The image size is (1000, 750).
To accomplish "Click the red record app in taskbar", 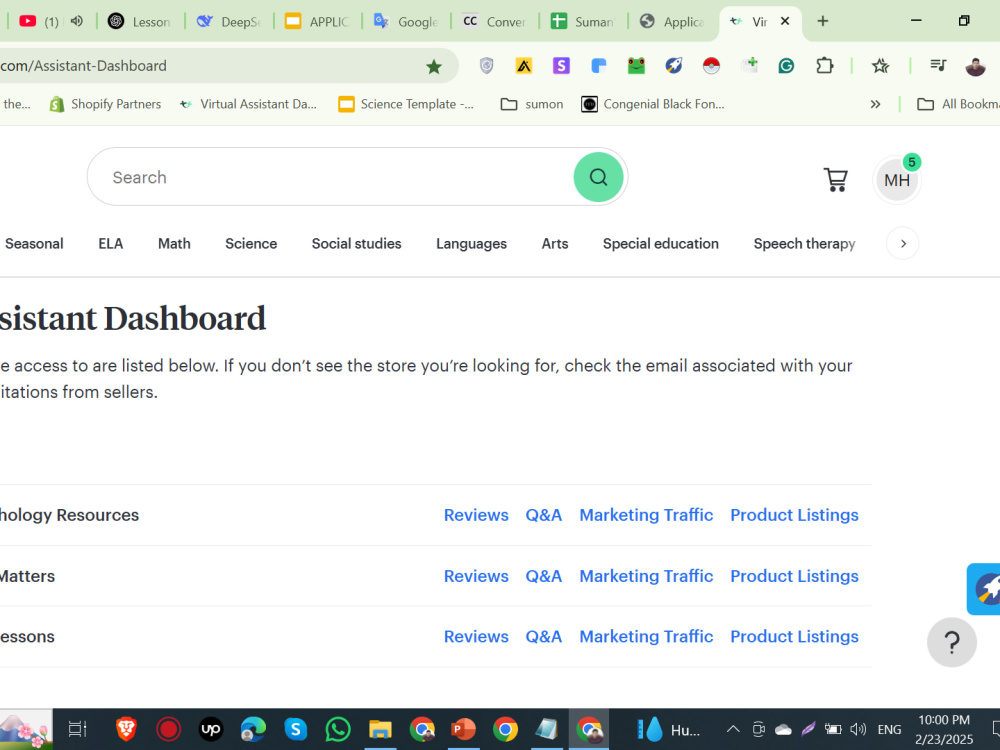I will pyautogui.click(x=168, y=729).
